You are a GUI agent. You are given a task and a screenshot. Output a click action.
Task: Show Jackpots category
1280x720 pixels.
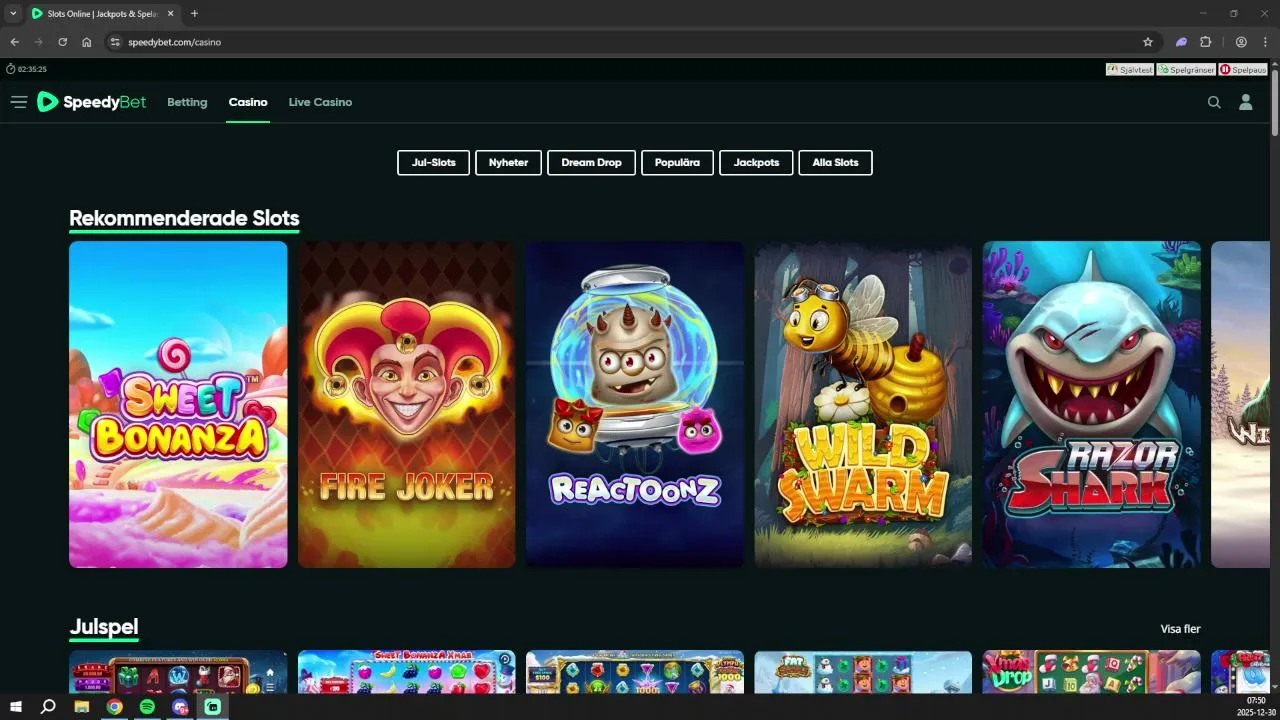[756, 163]
